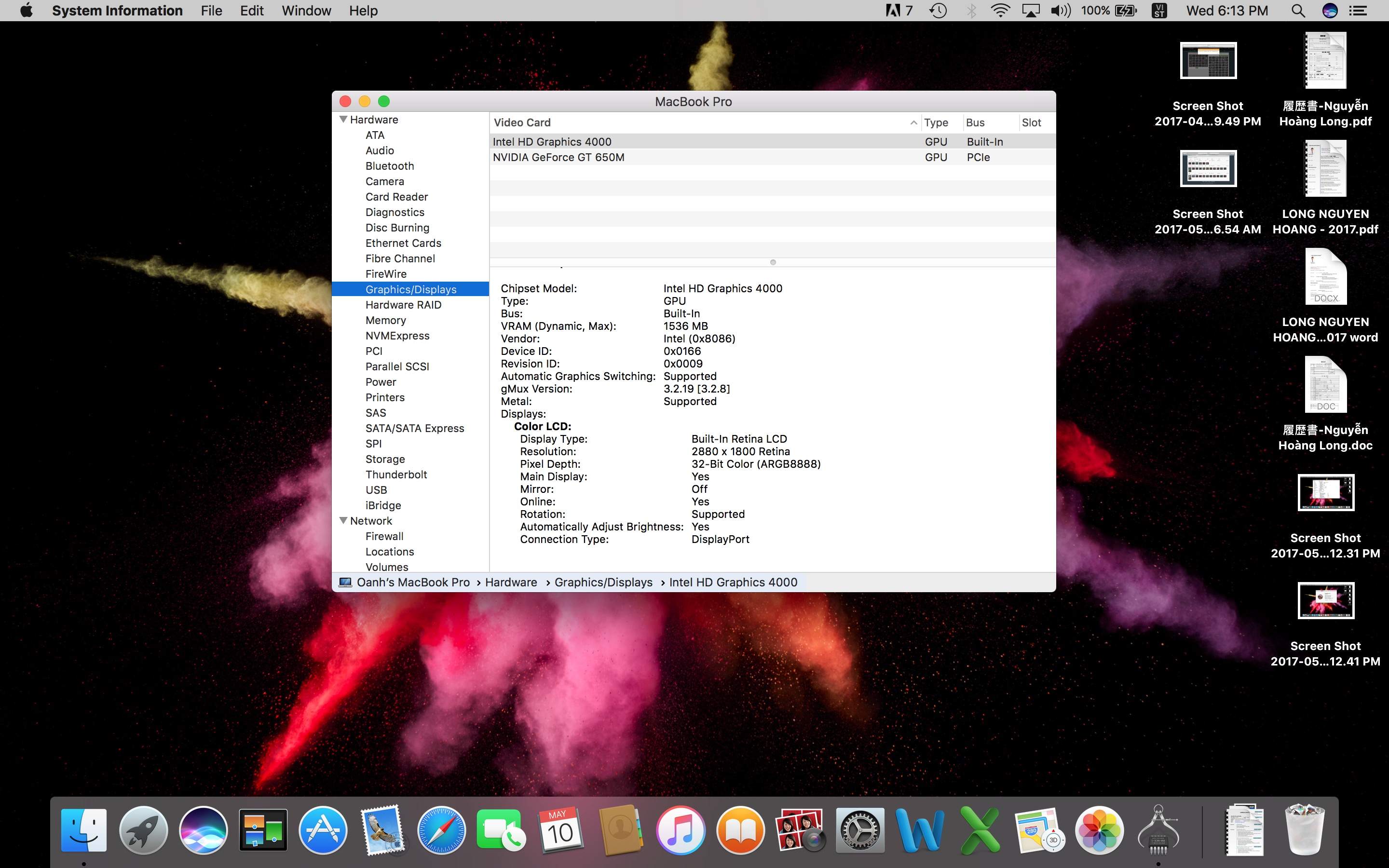This screenshot has width=1389, height=868.
Task: Open Safari from the dock
Action: click(x=441, y=830)
